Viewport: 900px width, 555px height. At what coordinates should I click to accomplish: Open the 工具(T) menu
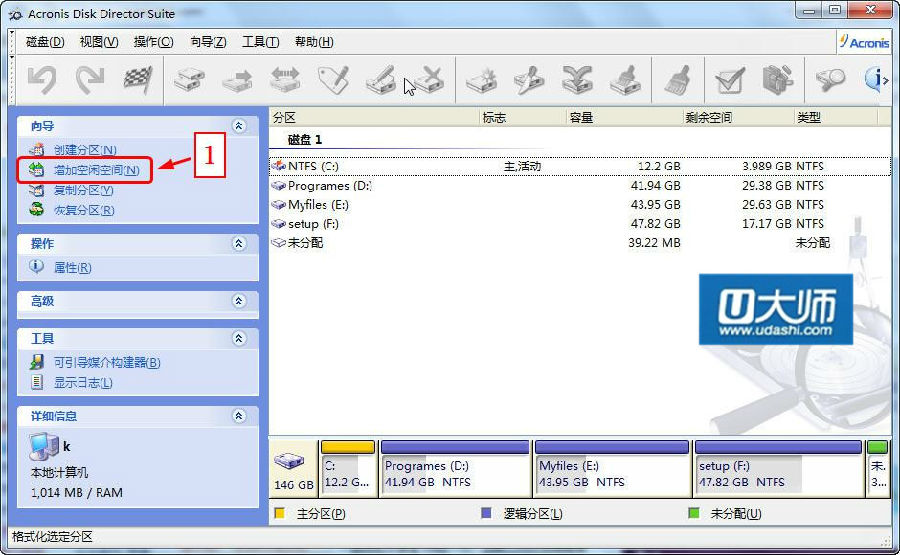tap(260, 42)
